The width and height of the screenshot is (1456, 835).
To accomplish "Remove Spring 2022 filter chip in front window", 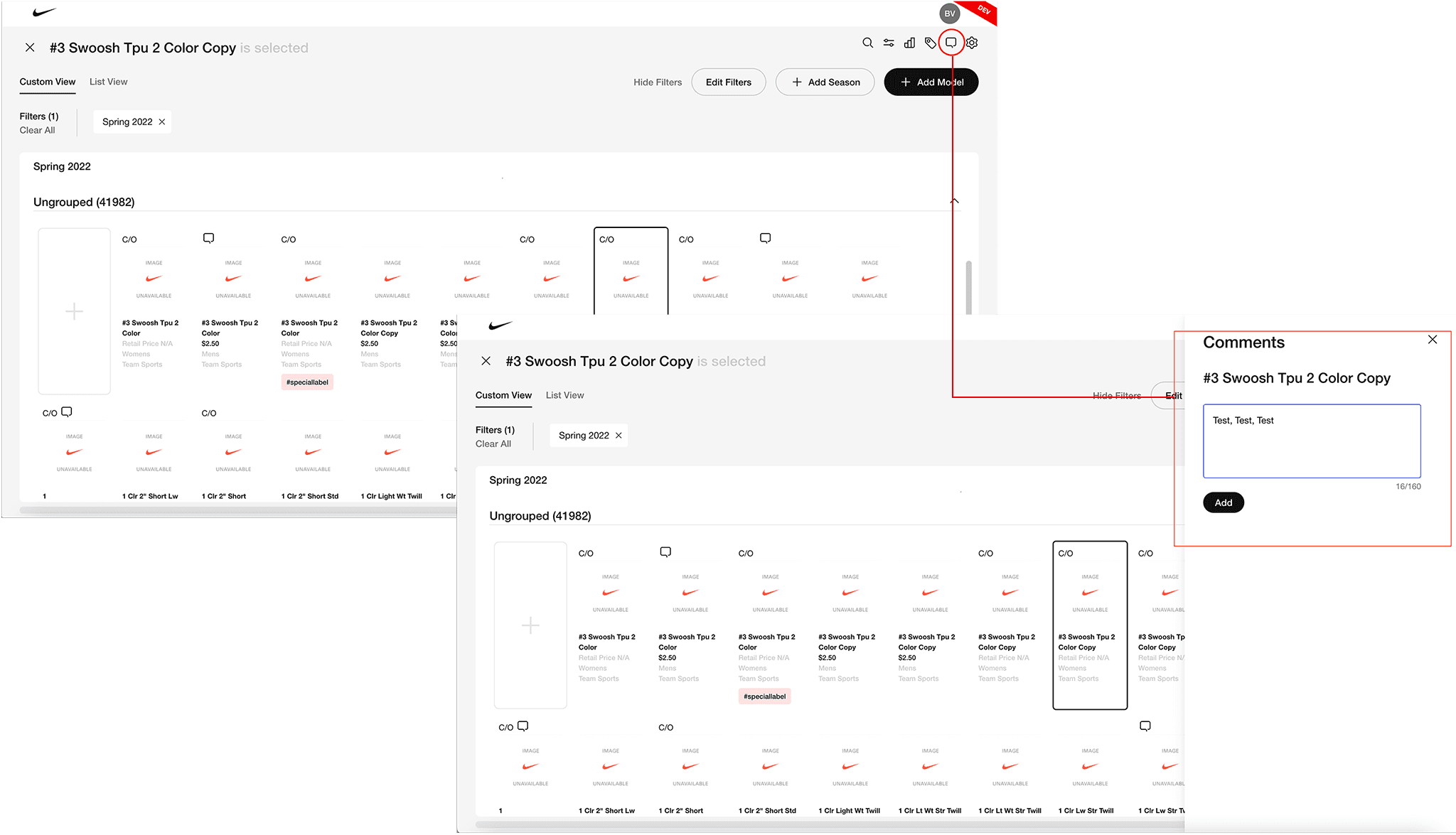I will click(619, 436).
